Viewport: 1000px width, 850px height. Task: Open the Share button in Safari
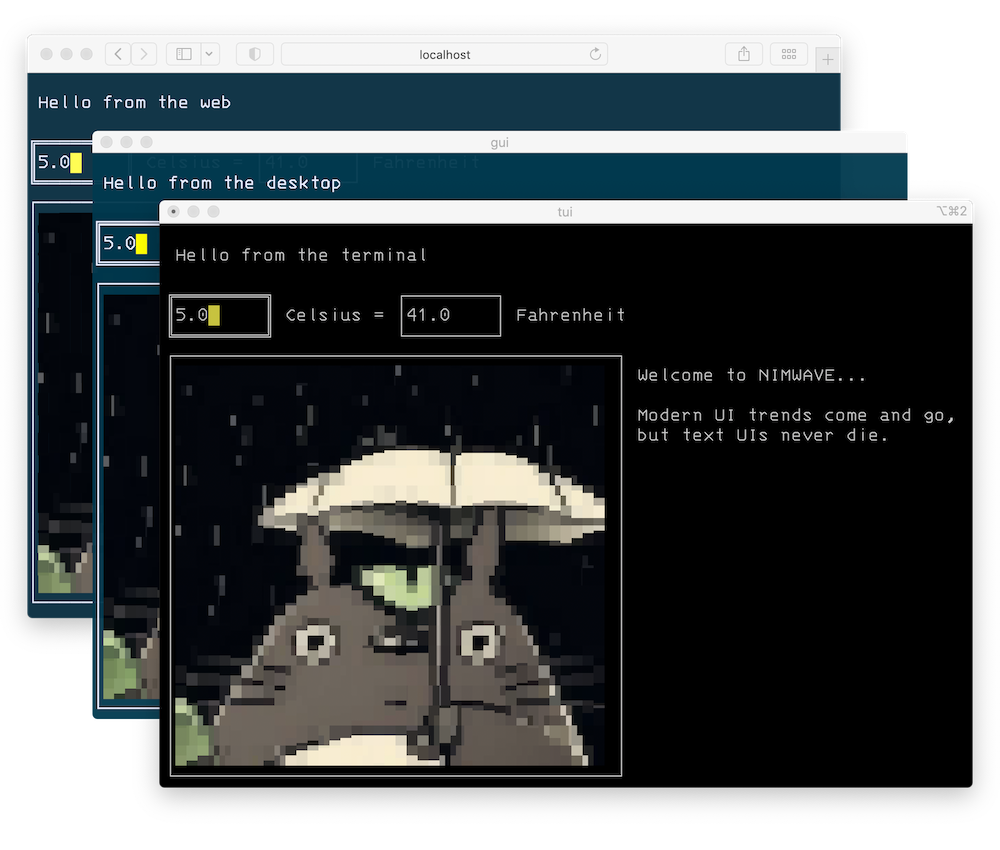coord(744,54)
